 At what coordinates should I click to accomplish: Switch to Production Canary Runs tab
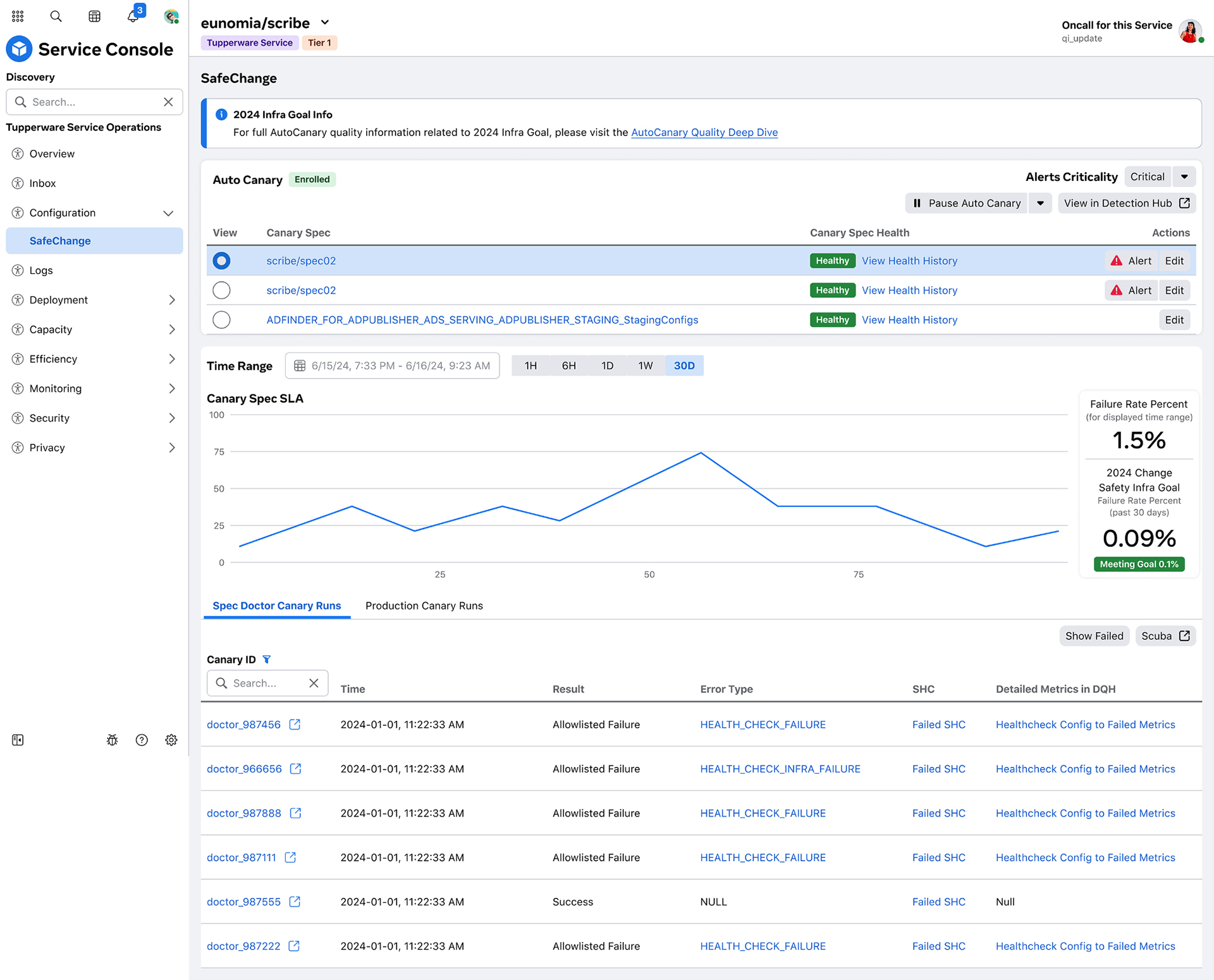424,606
